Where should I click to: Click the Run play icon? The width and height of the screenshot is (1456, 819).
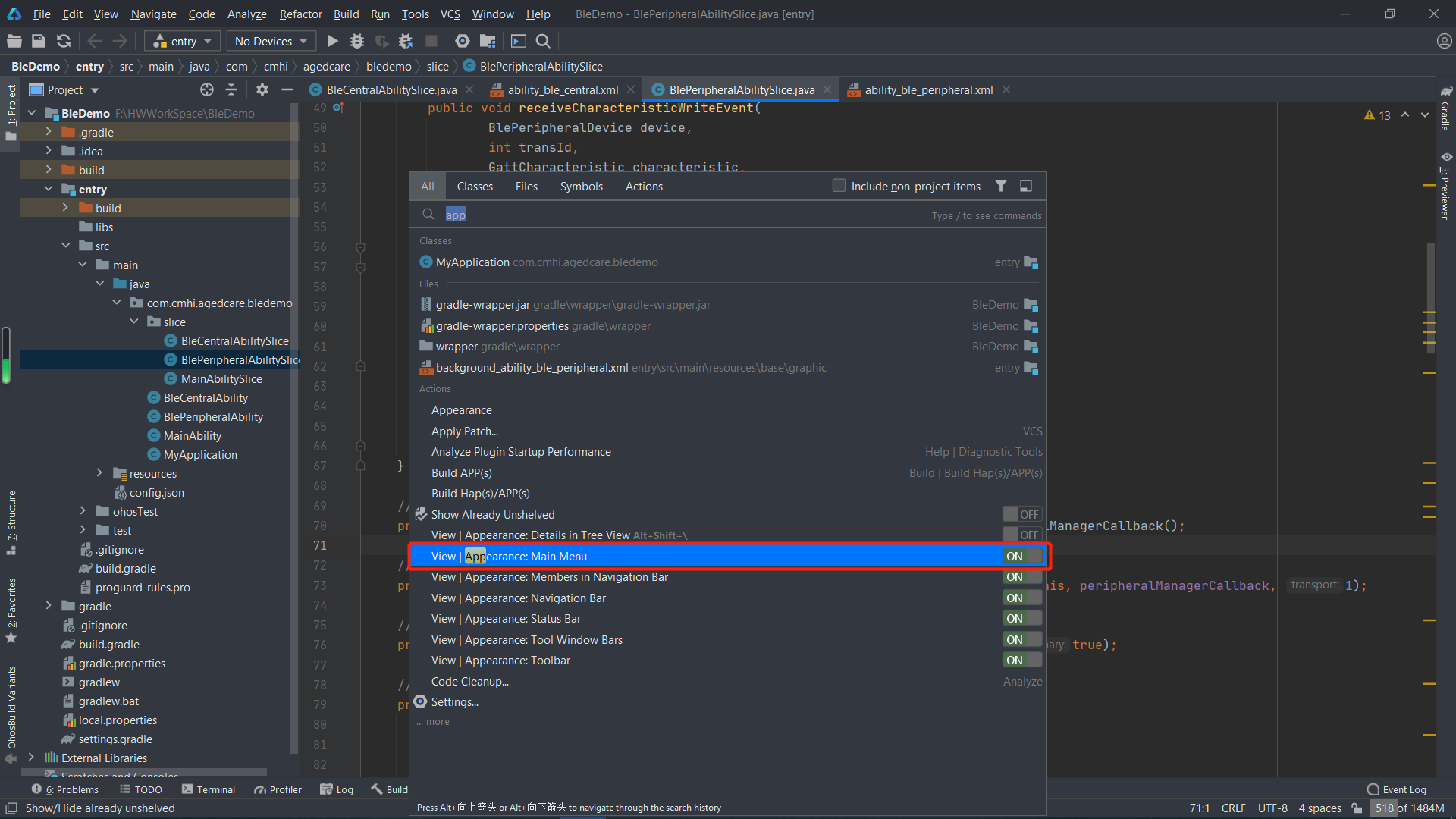(x=332, y=41)
